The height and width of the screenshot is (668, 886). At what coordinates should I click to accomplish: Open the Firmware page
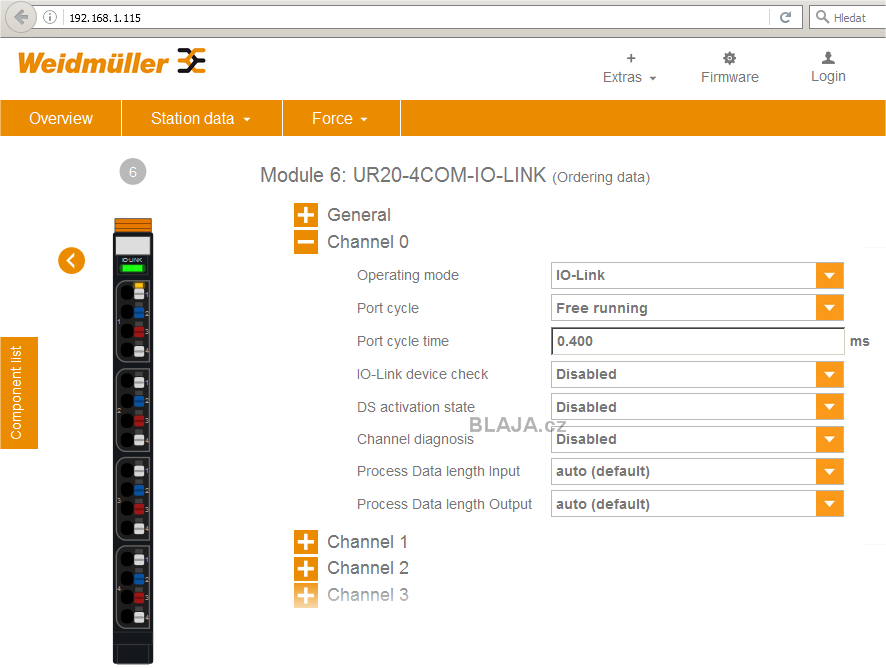[x=729, y=77]
